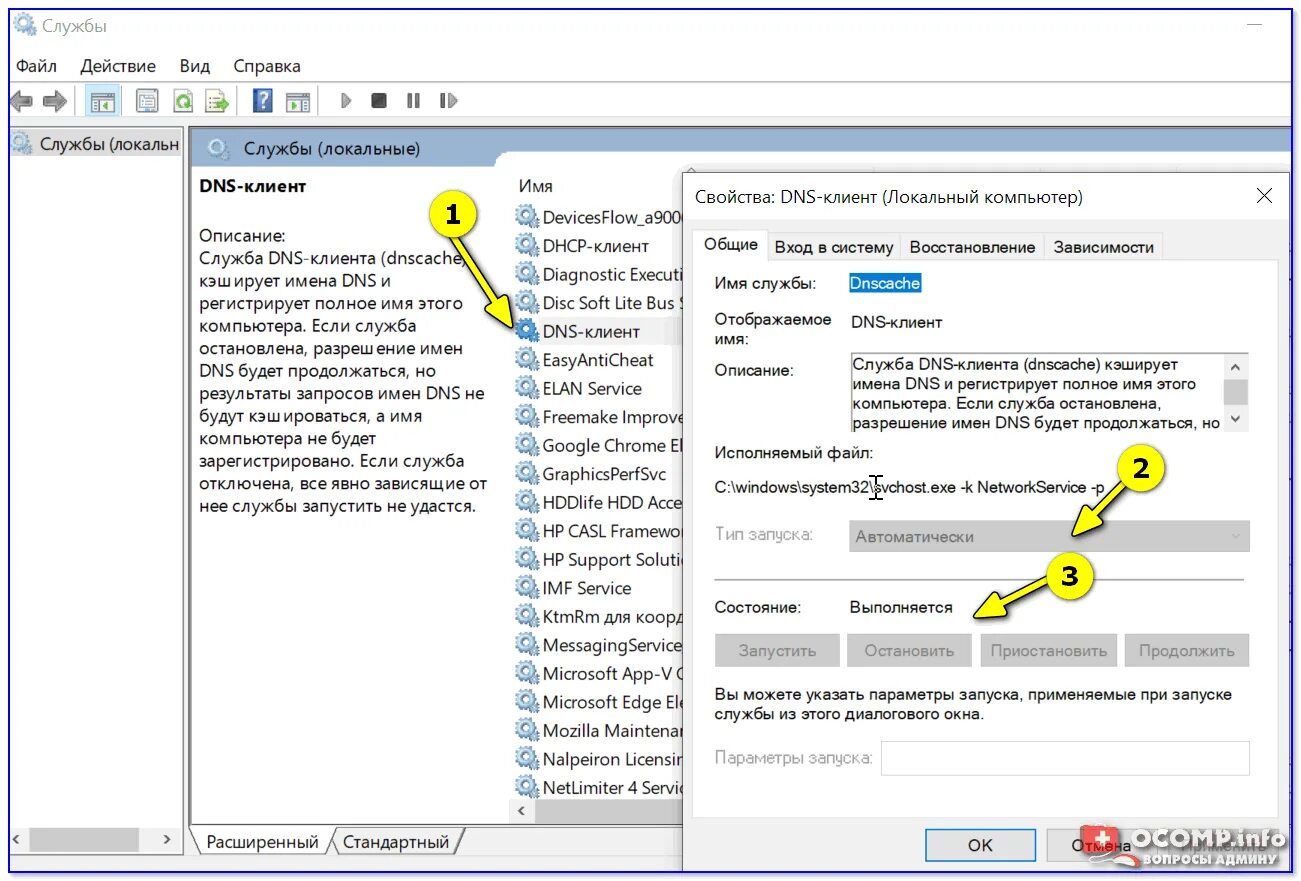This screenshot has height=881, width=1301.
Task: Switch to the Вход в систему tab
Action: click(x=834, y=247)
